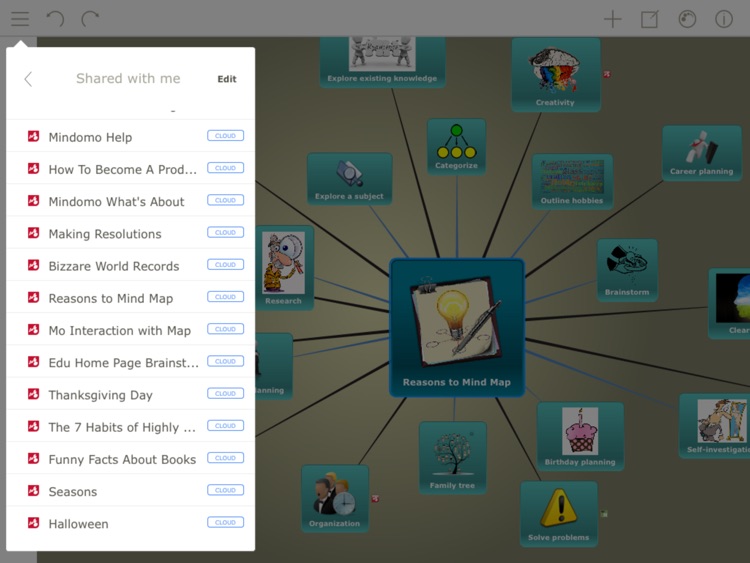Click the undo arrow icon

click(x=55, y=19)
